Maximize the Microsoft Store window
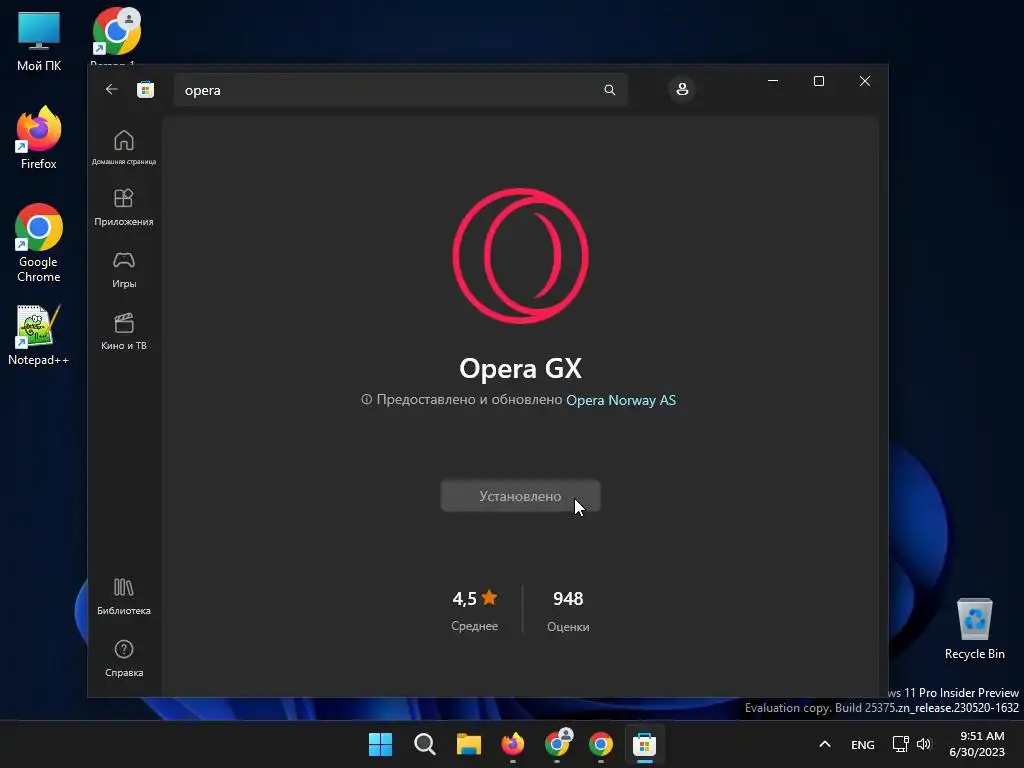The height and width of the screenshot is (768, 1024). (819, 81)
